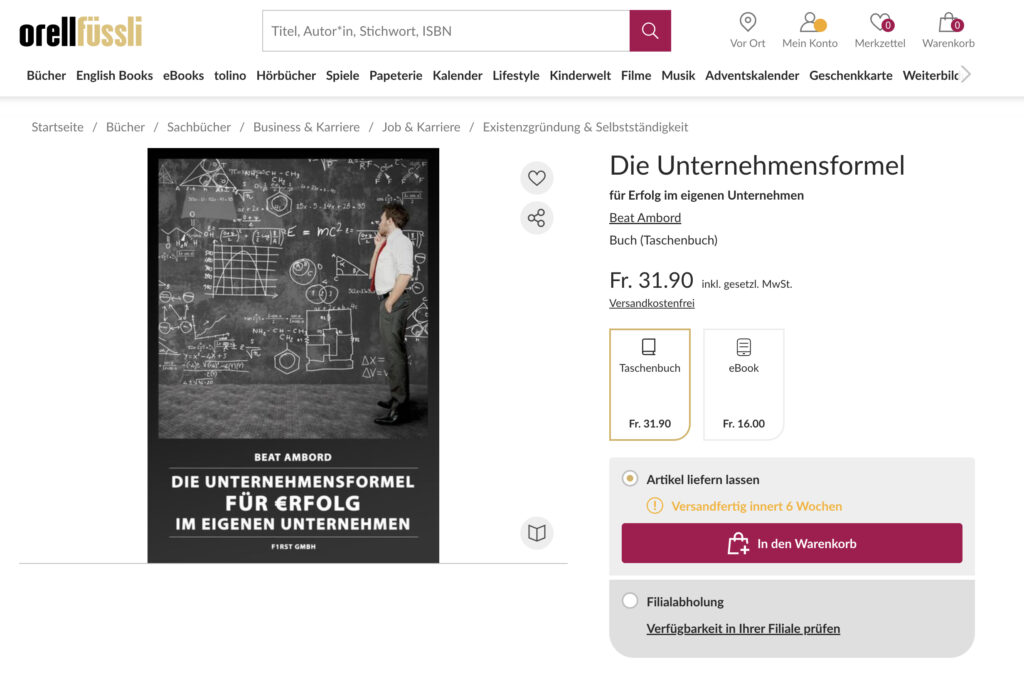This screenshot has height=687, width=1024.
Task: Go to the orell füssli homepage logo
Action: 81,31
